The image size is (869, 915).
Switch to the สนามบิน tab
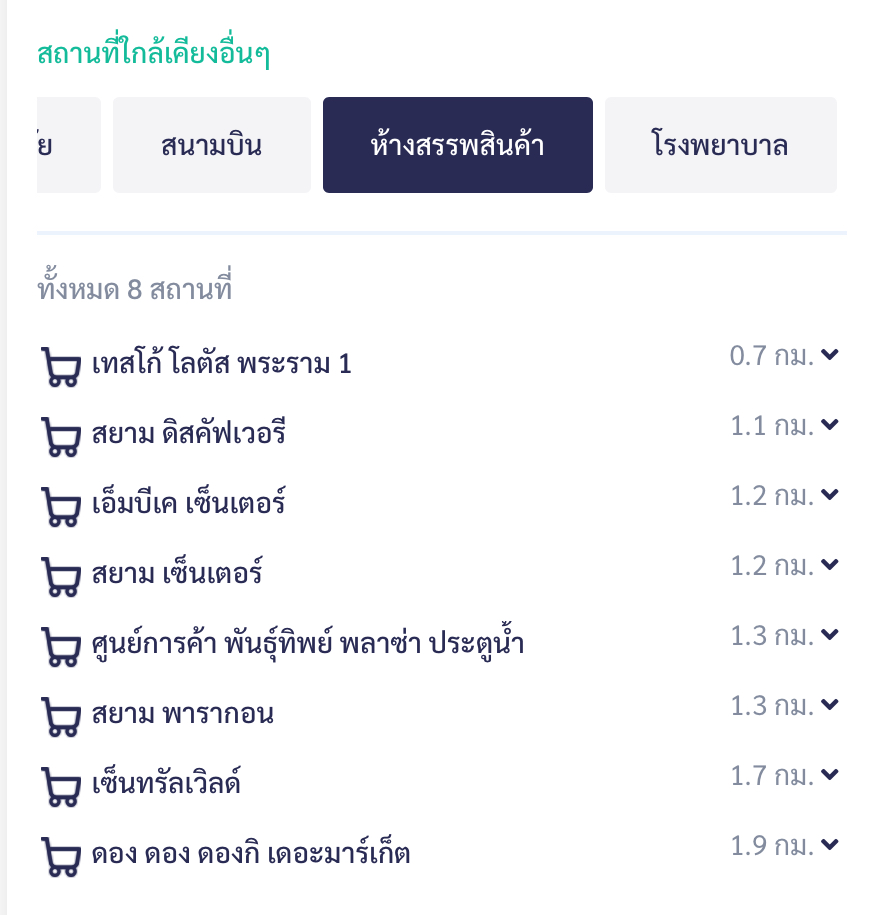(211, 145)
